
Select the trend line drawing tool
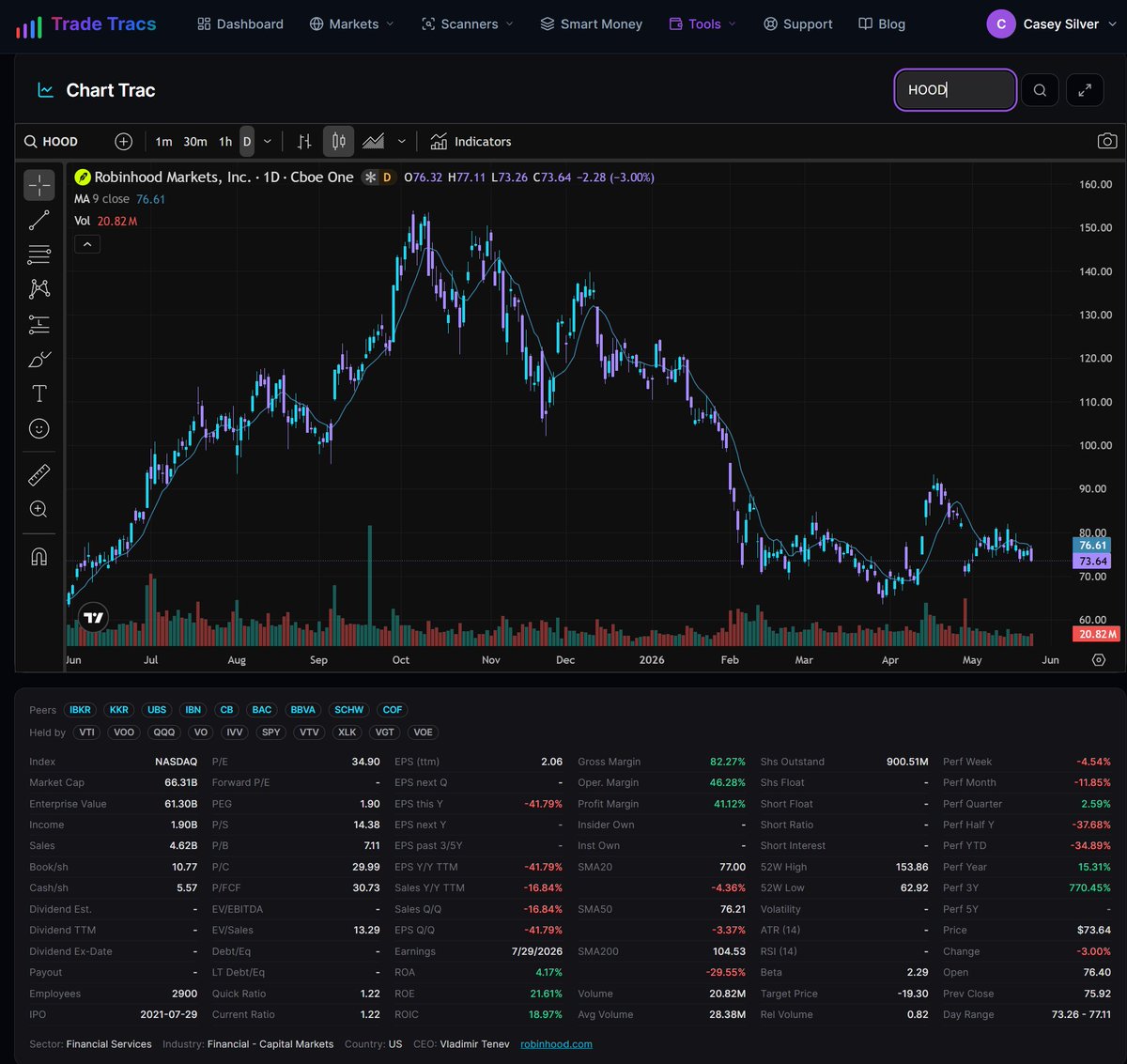point(39,220)
